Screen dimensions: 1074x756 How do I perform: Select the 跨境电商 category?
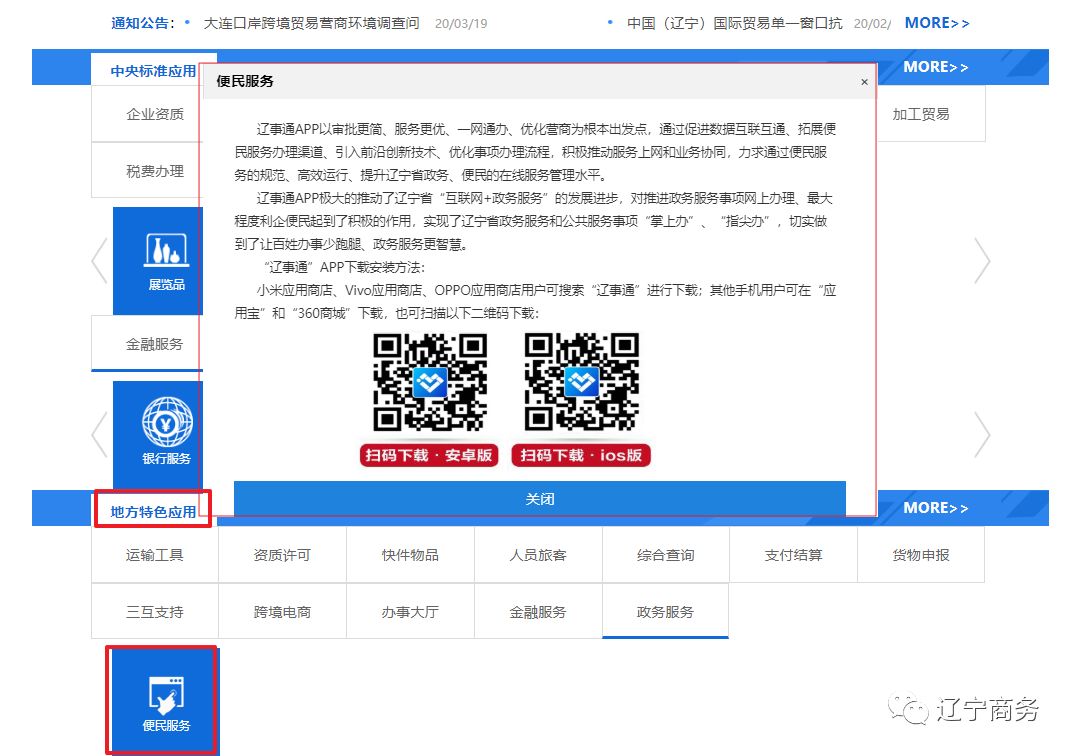pyautogui.click(x=282, y=612)
